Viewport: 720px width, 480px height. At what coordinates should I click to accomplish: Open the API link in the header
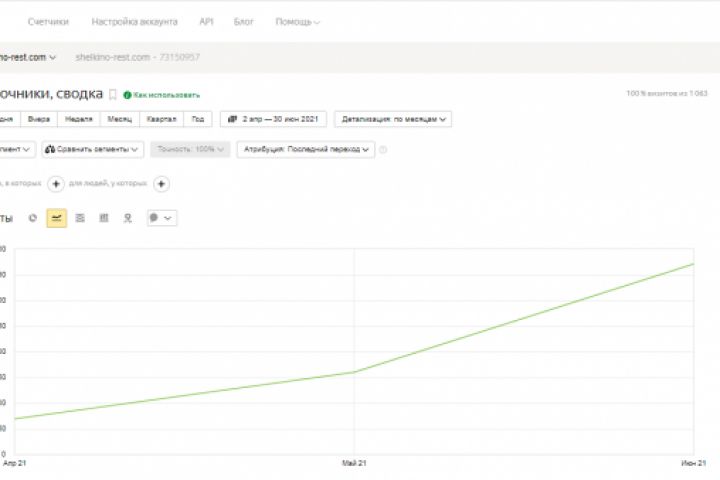[x=206, y=22]
